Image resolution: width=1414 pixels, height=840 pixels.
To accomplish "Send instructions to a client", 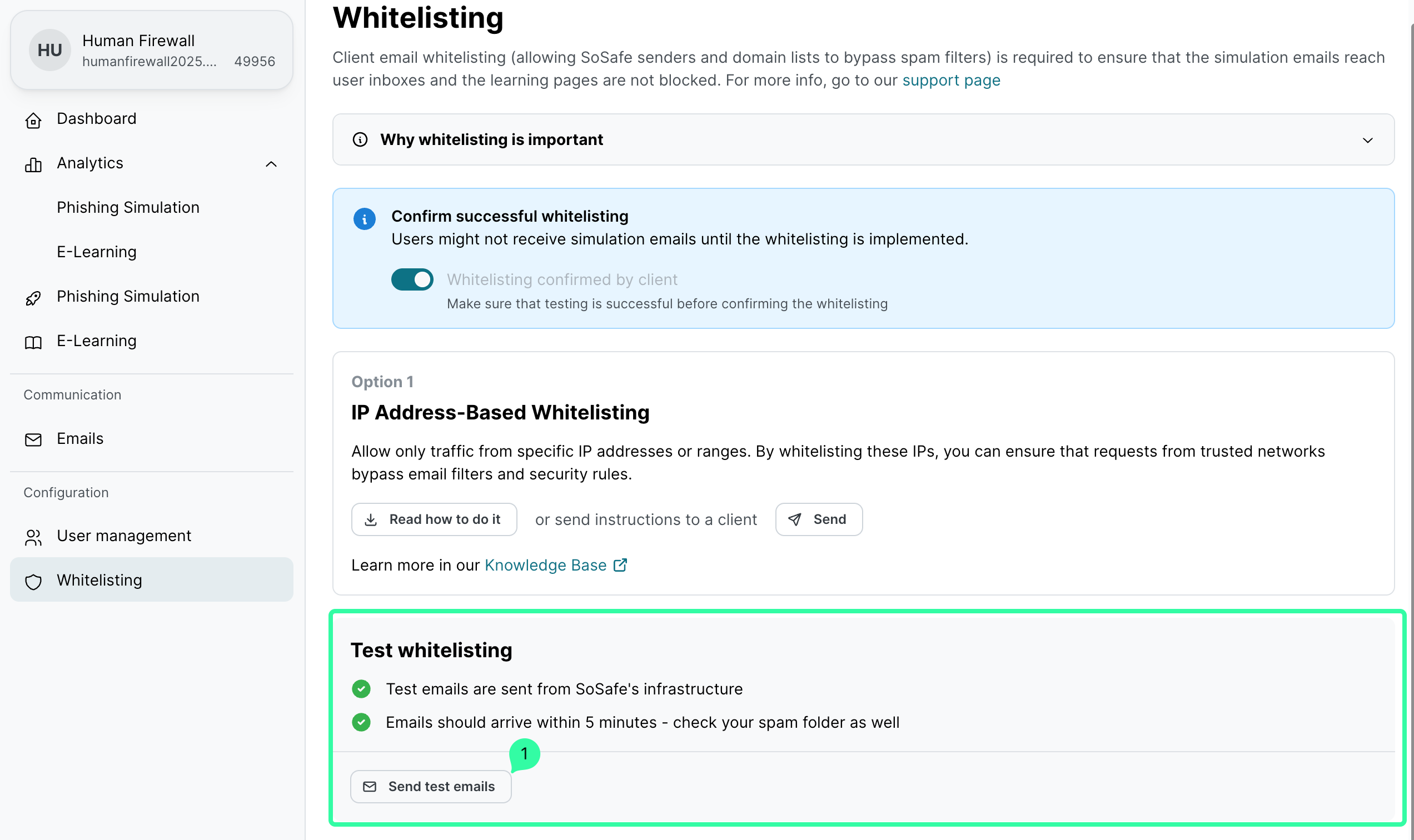I will click(x=818, y=519).
